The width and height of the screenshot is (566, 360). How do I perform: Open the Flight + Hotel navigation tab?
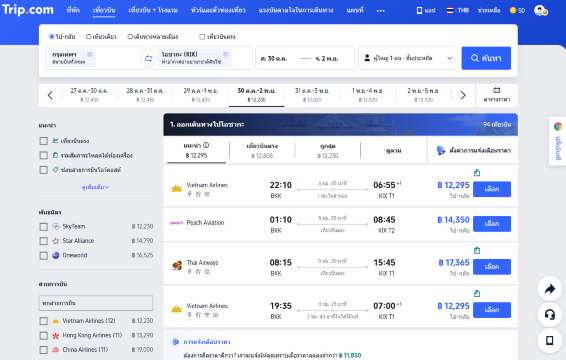pyautogui.click(x=153, y=10)
